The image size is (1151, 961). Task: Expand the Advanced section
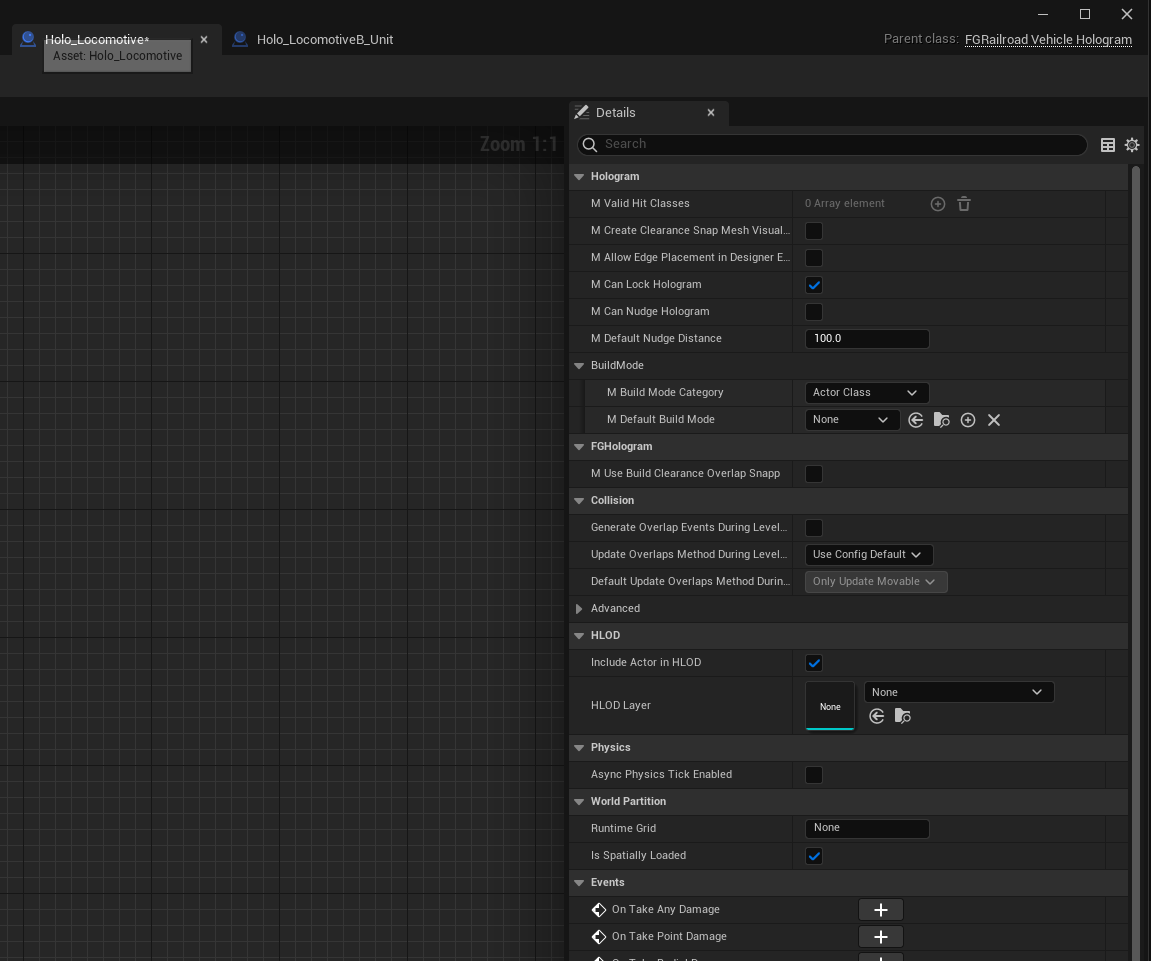click(x=579, y=609)
